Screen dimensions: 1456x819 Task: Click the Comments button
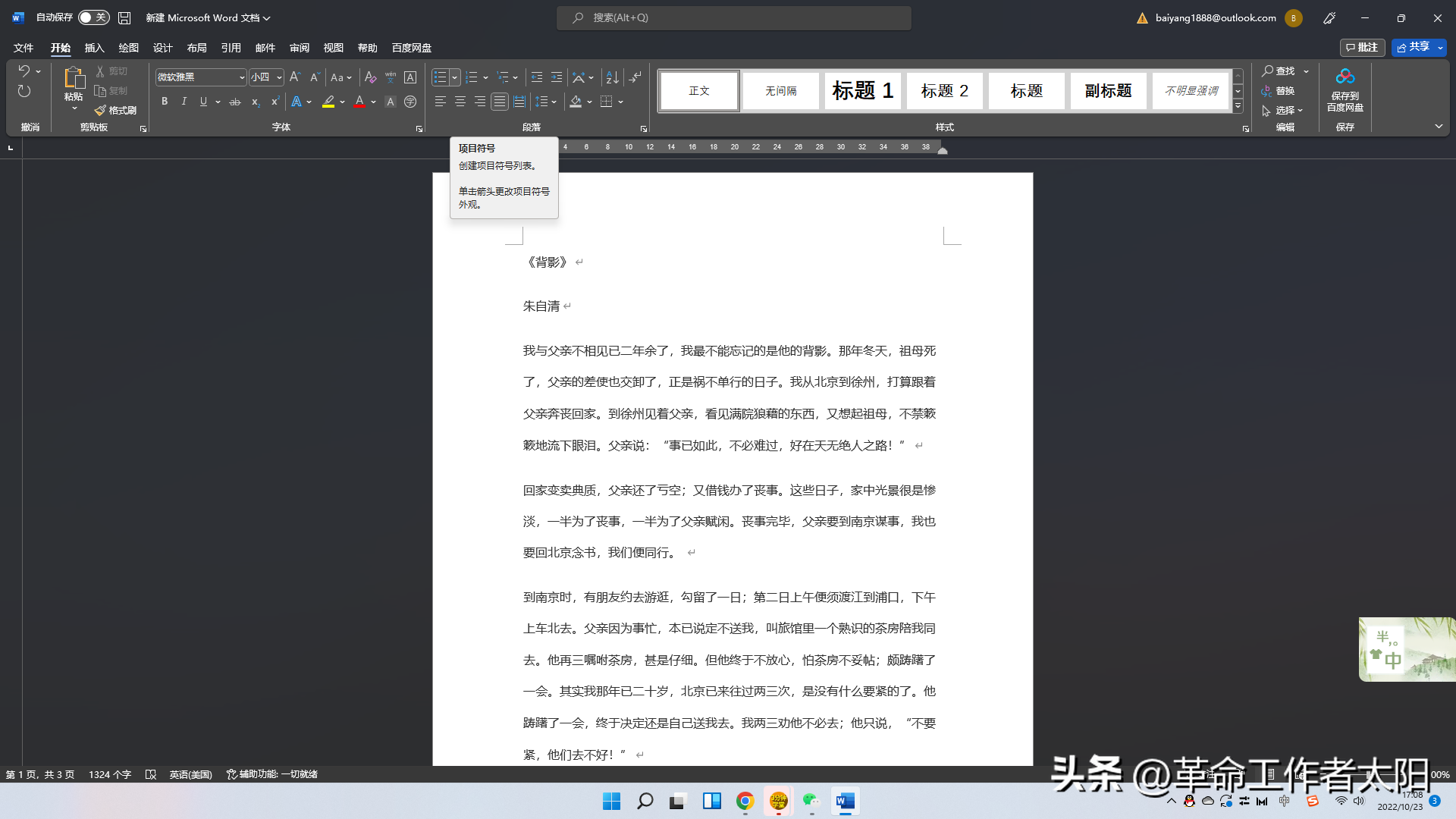click(1362, 47)
